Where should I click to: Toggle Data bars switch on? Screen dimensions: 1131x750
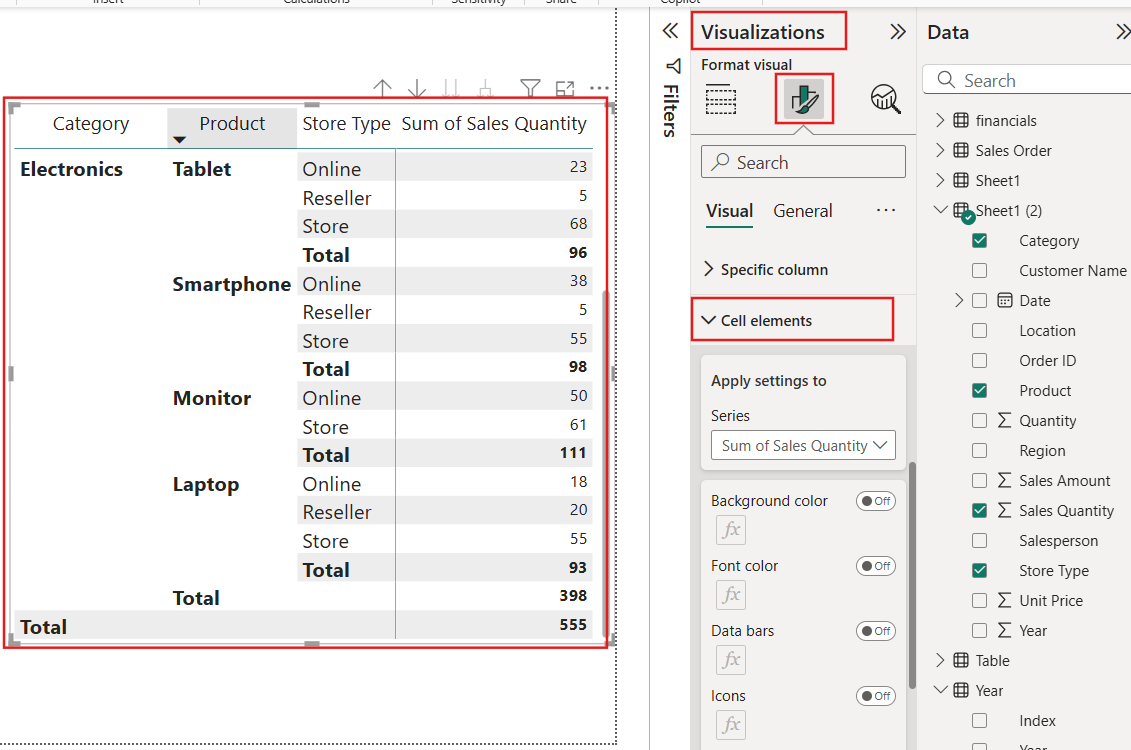pyautogui.click(x=876, y=631)
